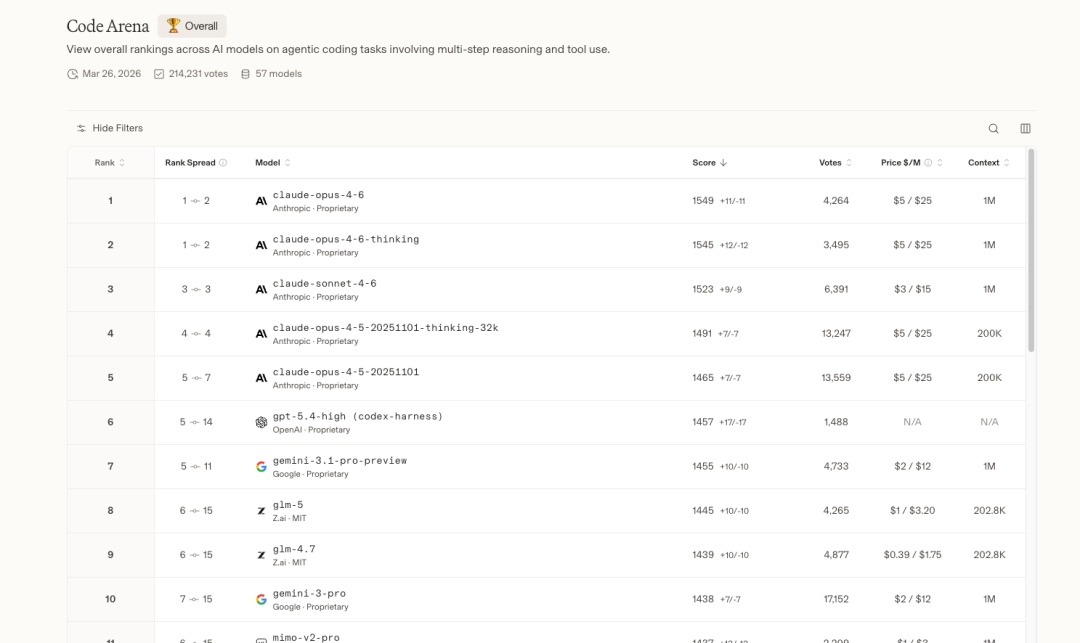
Task: Click the table vertical scrollbar
Action: tap(1031, 250)
